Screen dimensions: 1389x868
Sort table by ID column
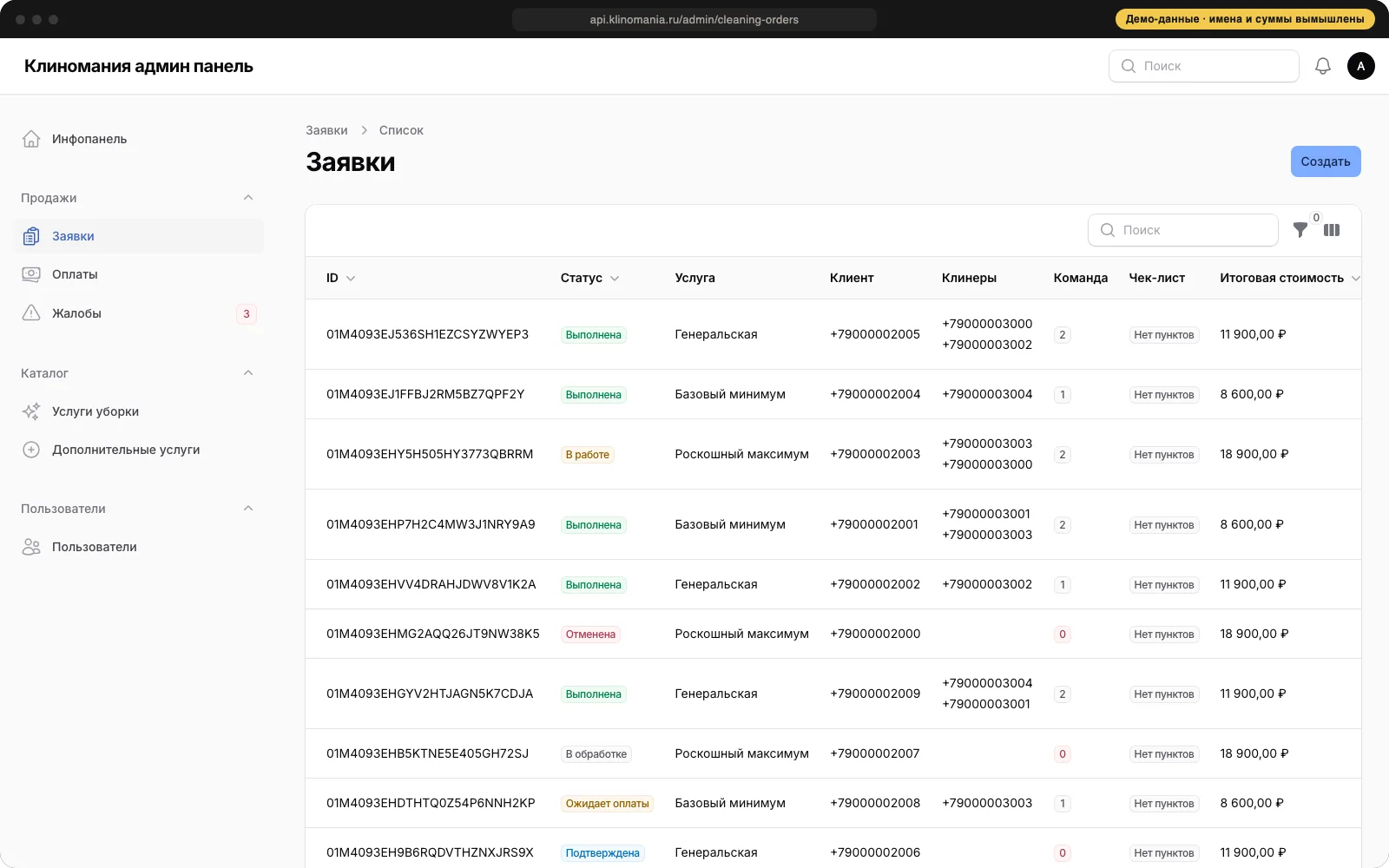coord(340,278)
